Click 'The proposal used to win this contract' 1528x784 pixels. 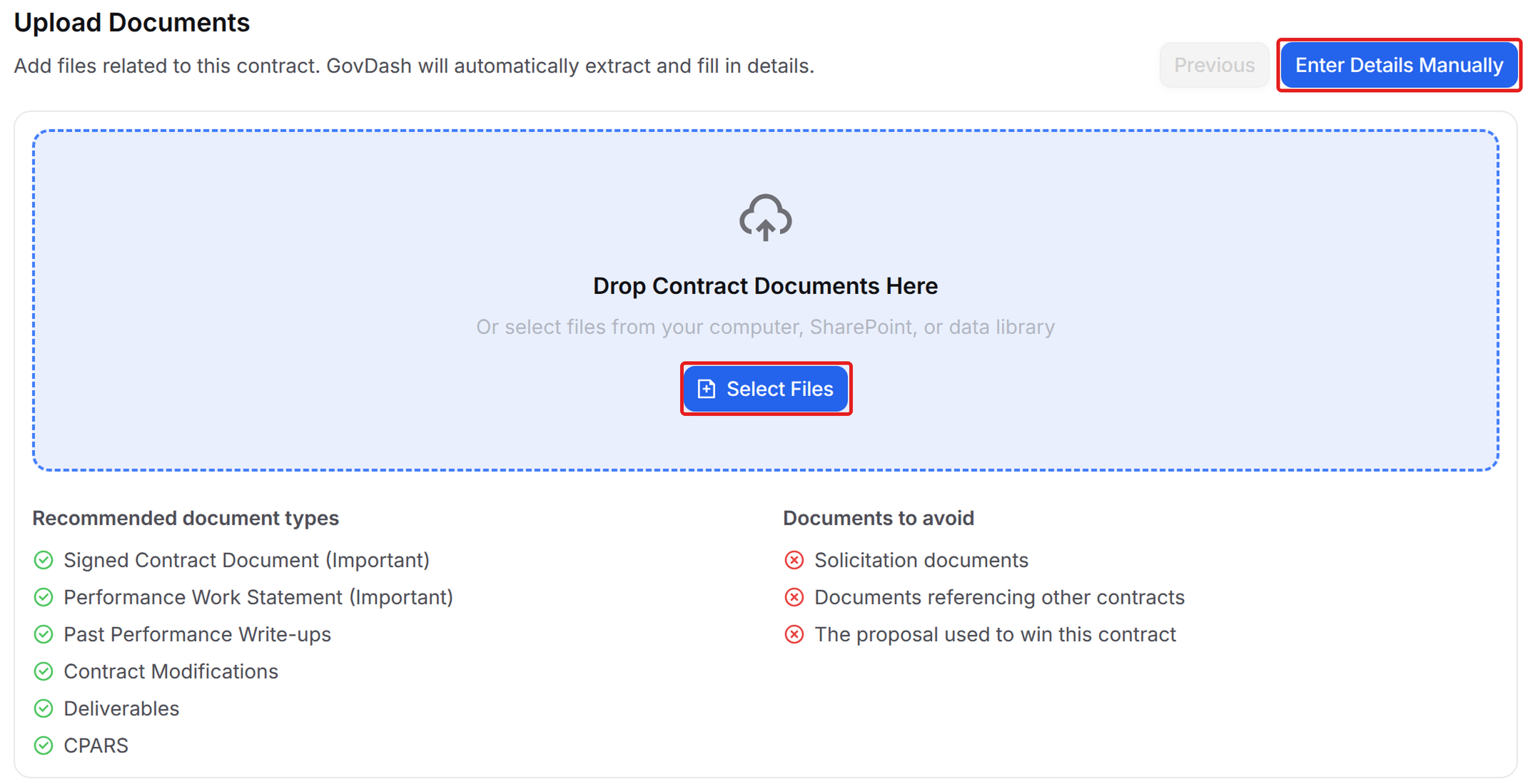[x=995, y=634]
